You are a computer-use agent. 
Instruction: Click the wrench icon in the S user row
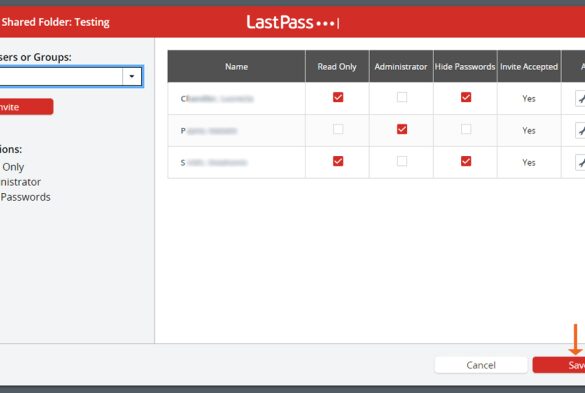pyautogui.click(x=580, y=162)
